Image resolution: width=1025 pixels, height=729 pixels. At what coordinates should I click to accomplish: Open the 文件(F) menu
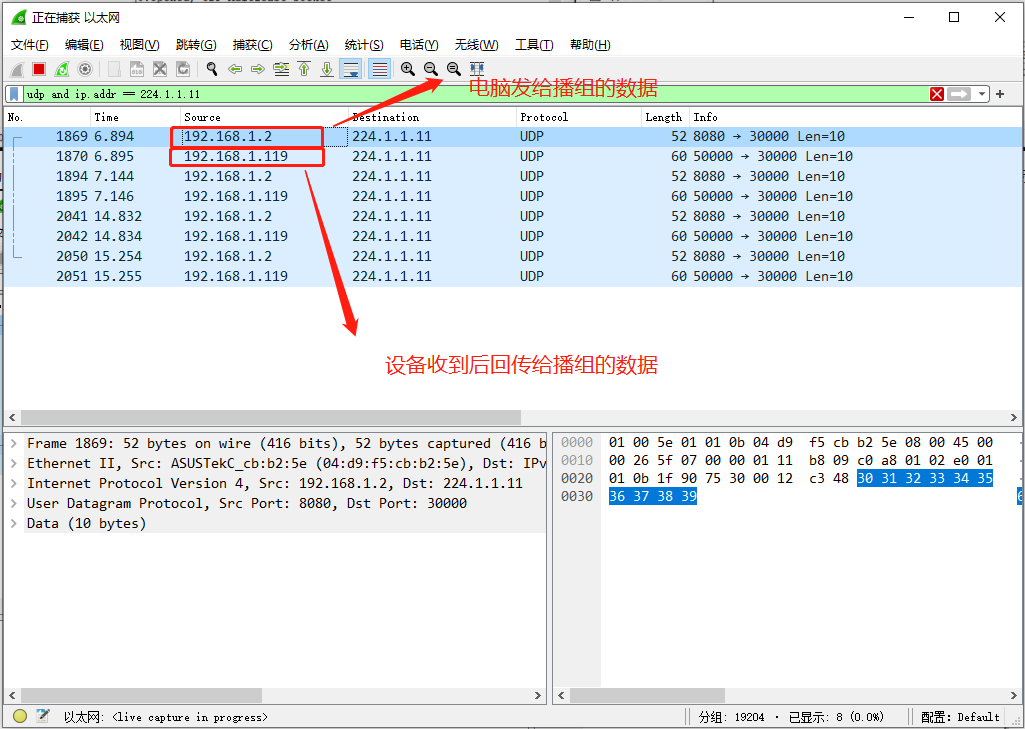(x=30, y=44)
